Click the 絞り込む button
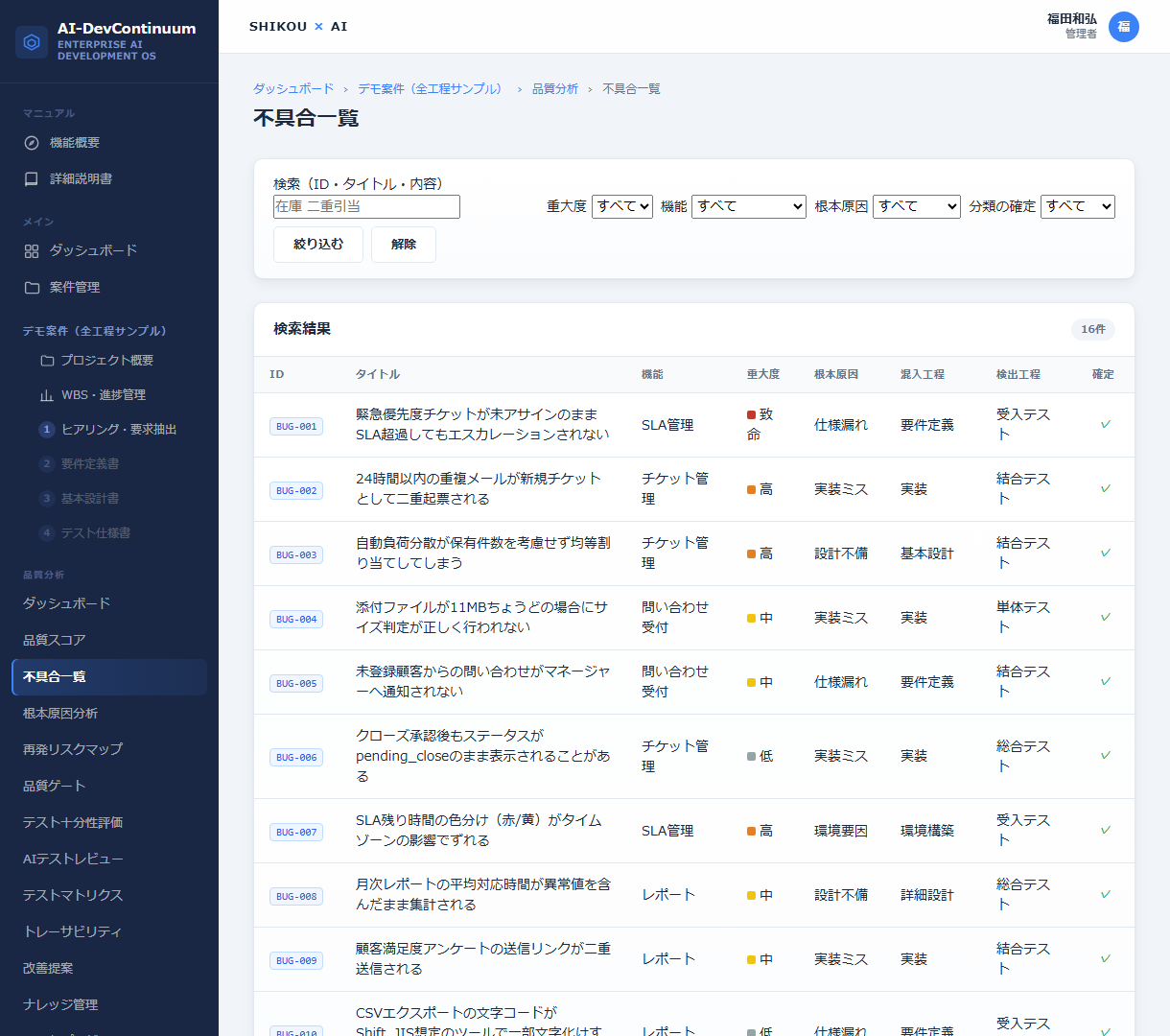 (x=318, y=245)
